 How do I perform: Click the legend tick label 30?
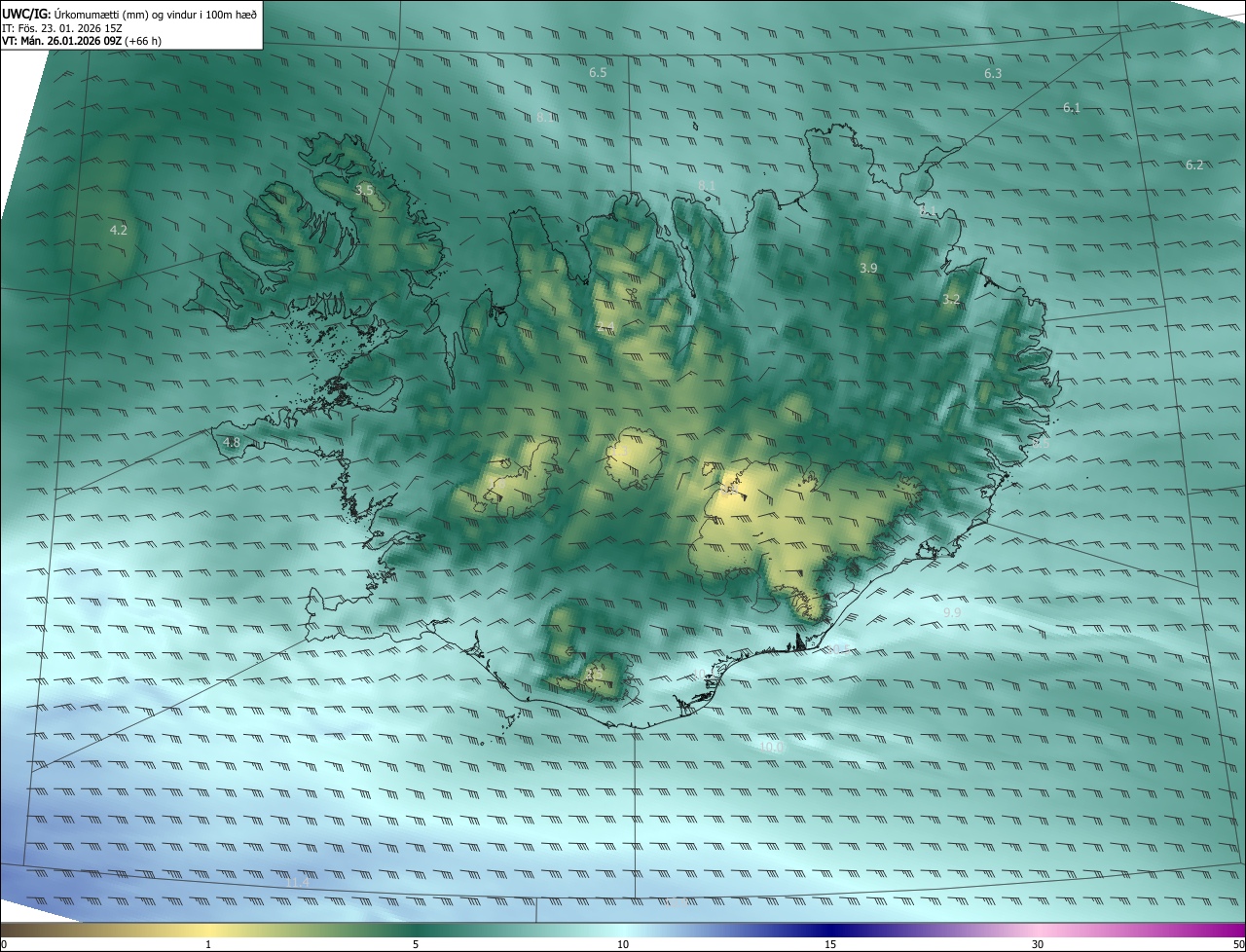(x=1038, y=944)
